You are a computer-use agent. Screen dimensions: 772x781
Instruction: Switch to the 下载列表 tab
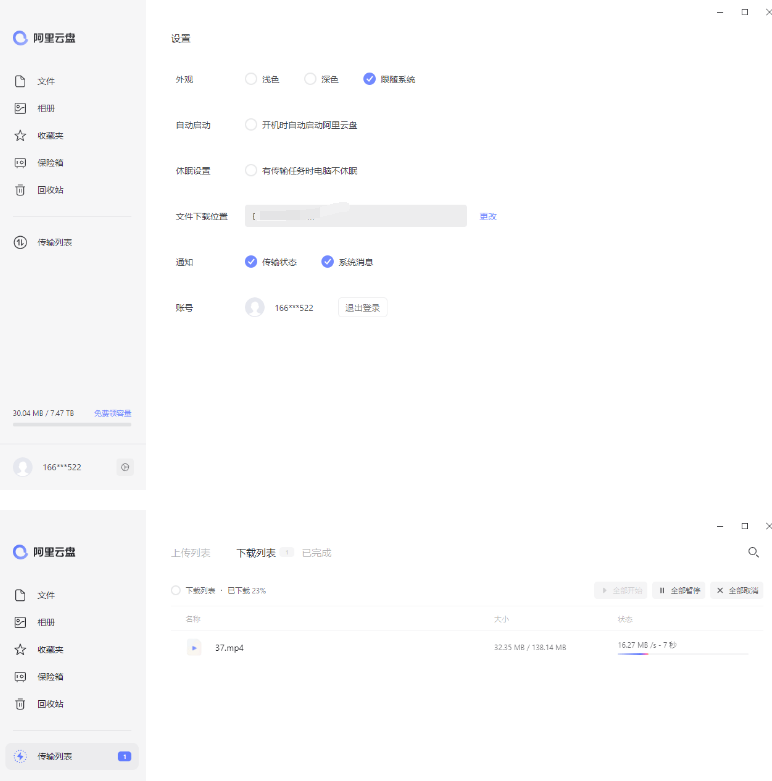point(256,553)
